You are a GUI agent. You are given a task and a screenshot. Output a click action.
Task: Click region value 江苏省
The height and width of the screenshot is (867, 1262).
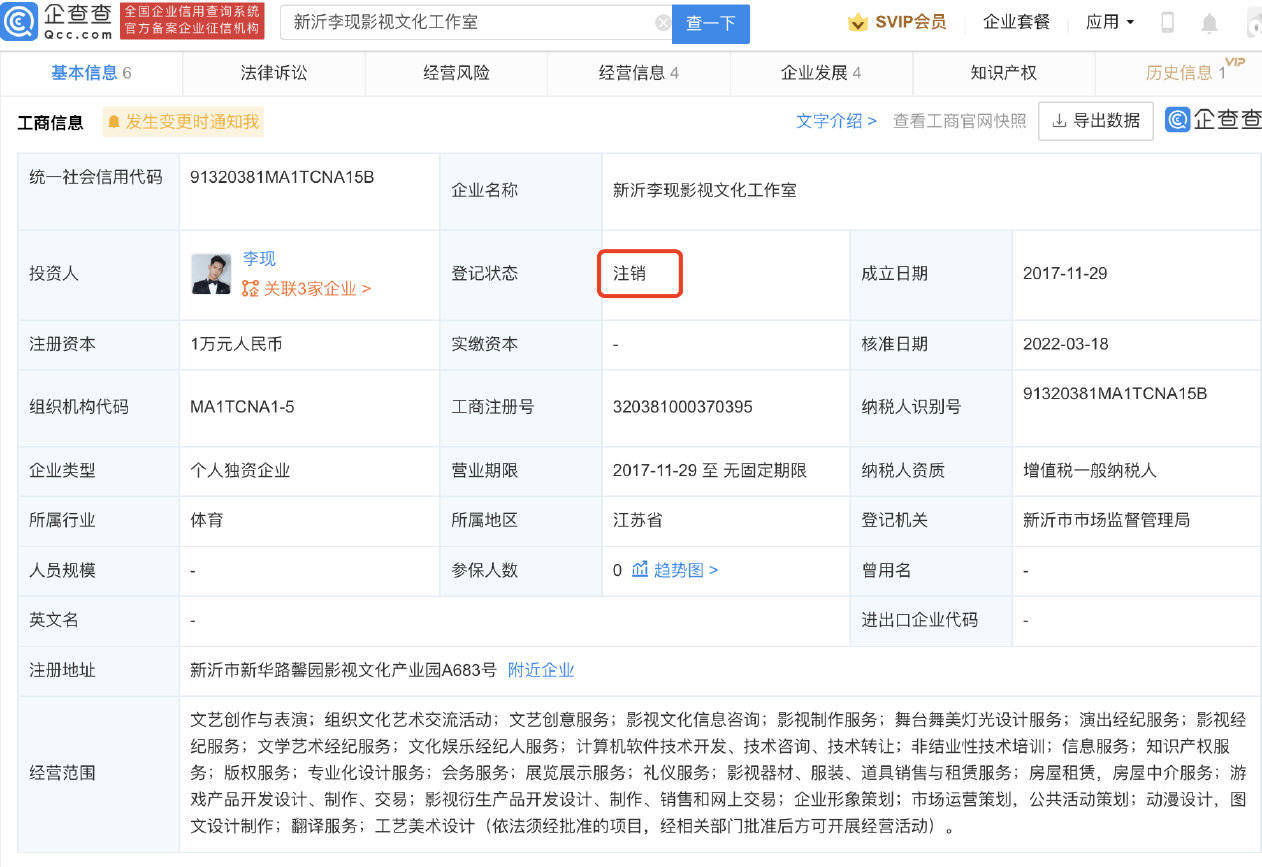click(x=638, y=520)
